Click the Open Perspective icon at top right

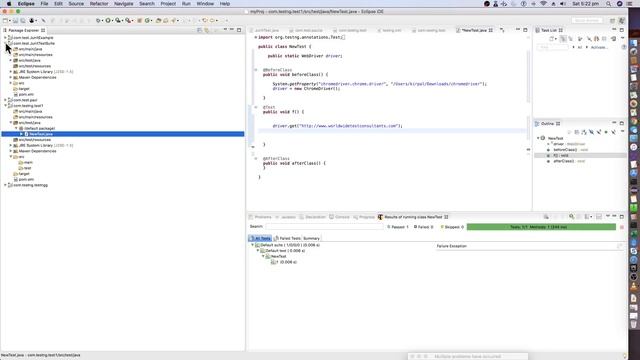(612, 20)
